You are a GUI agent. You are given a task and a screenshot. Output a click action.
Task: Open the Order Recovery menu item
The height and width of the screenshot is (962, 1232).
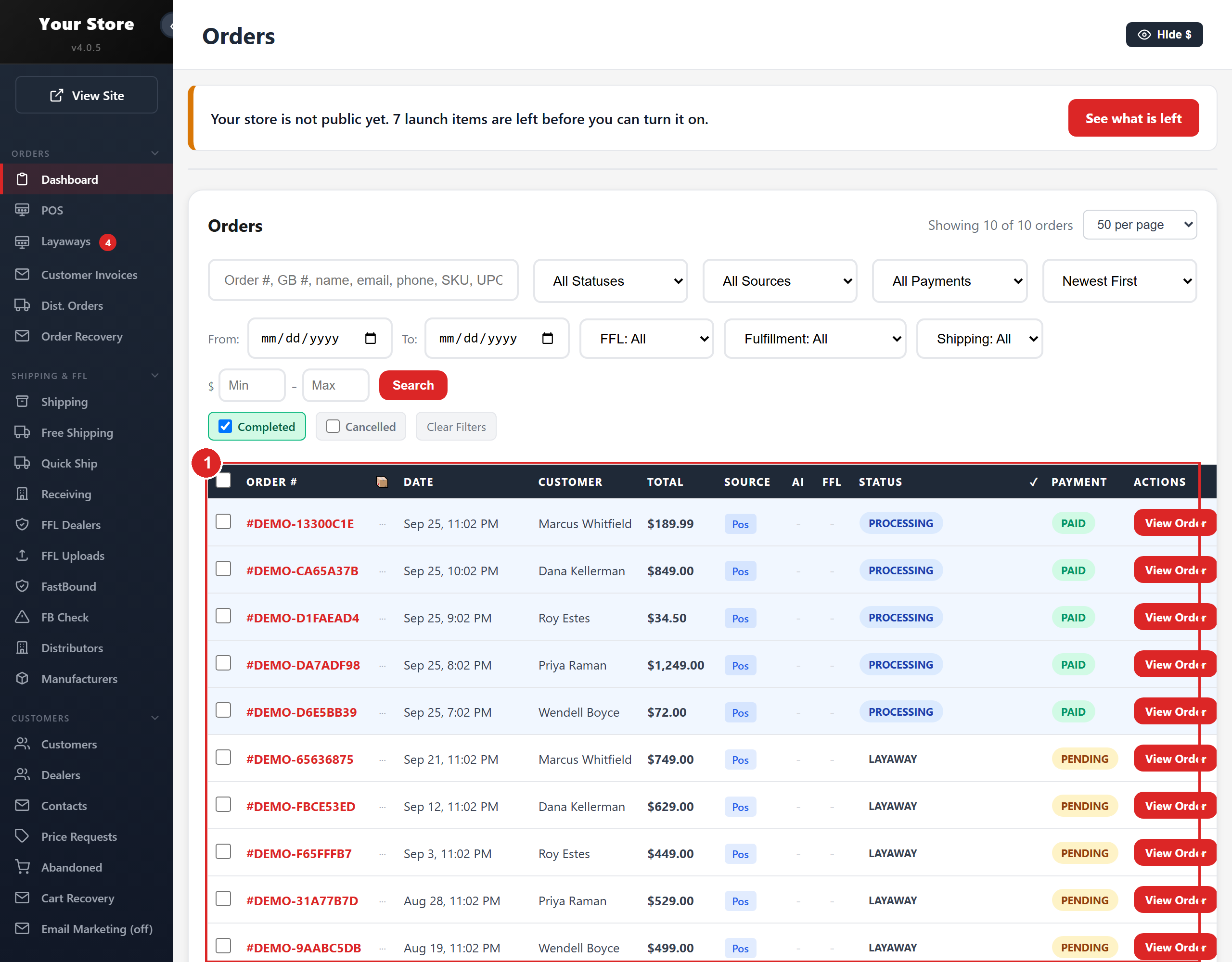tap(87, 336)
